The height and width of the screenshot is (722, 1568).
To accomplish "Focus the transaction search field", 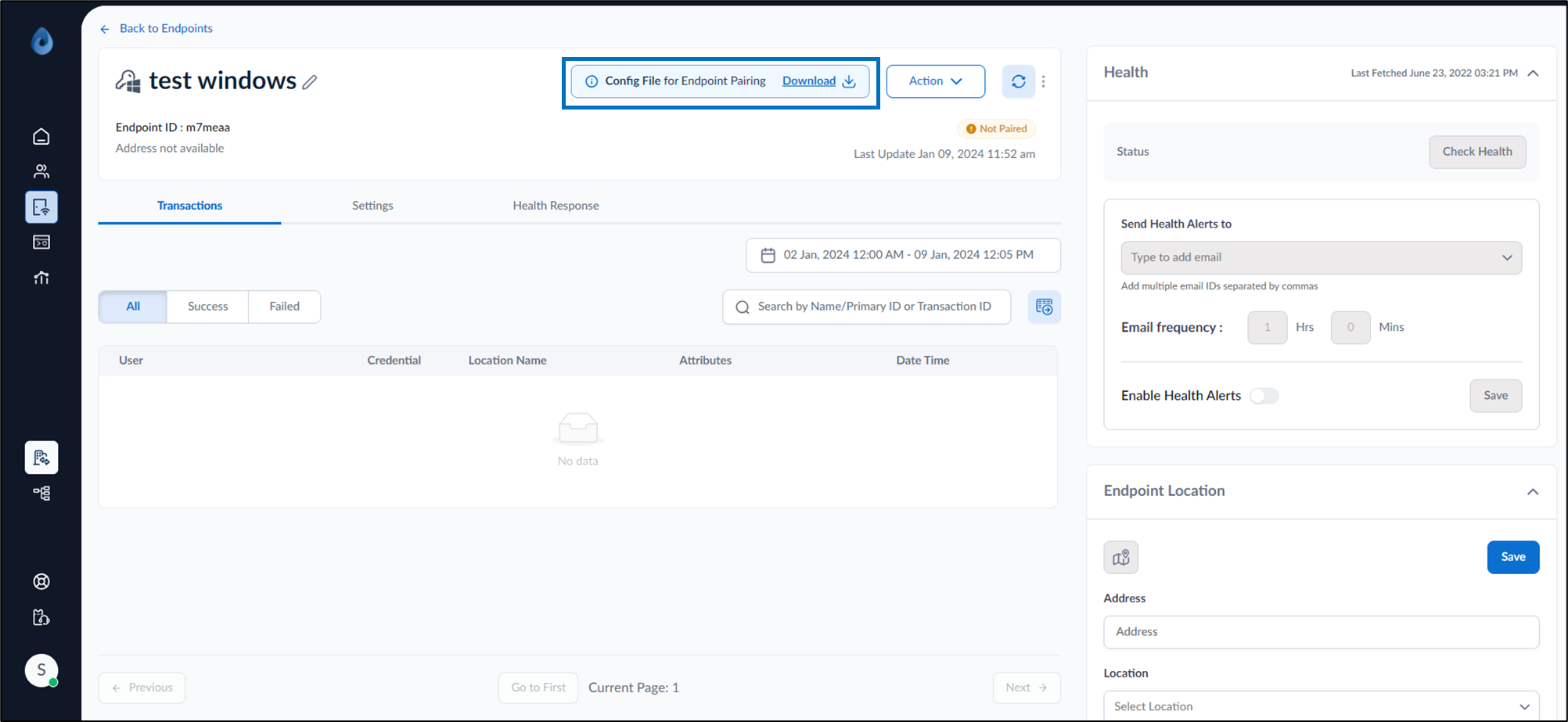I will (867, 307).
